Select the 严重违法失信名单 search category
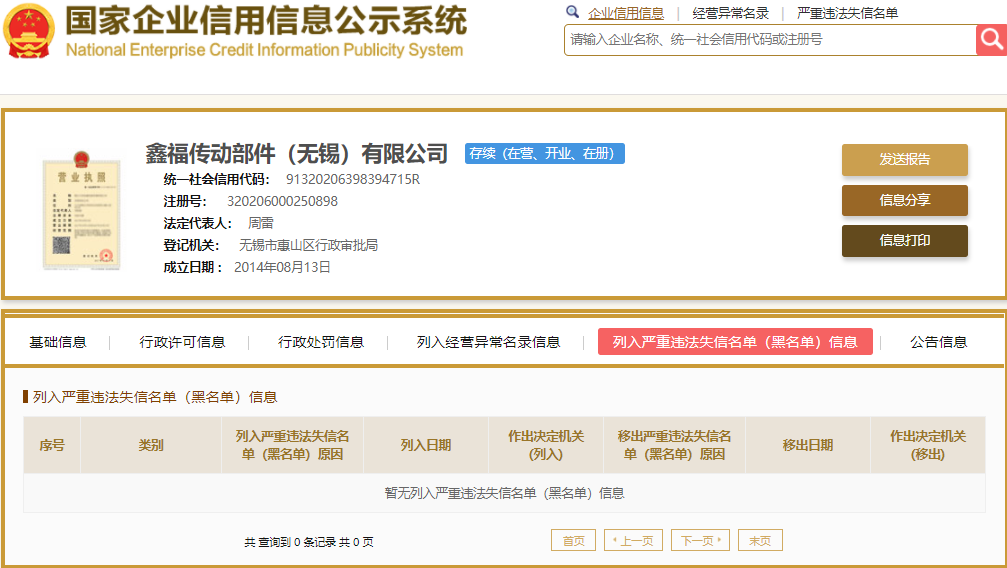This screenshot has width=1007, height=568. tap(847, 13)
